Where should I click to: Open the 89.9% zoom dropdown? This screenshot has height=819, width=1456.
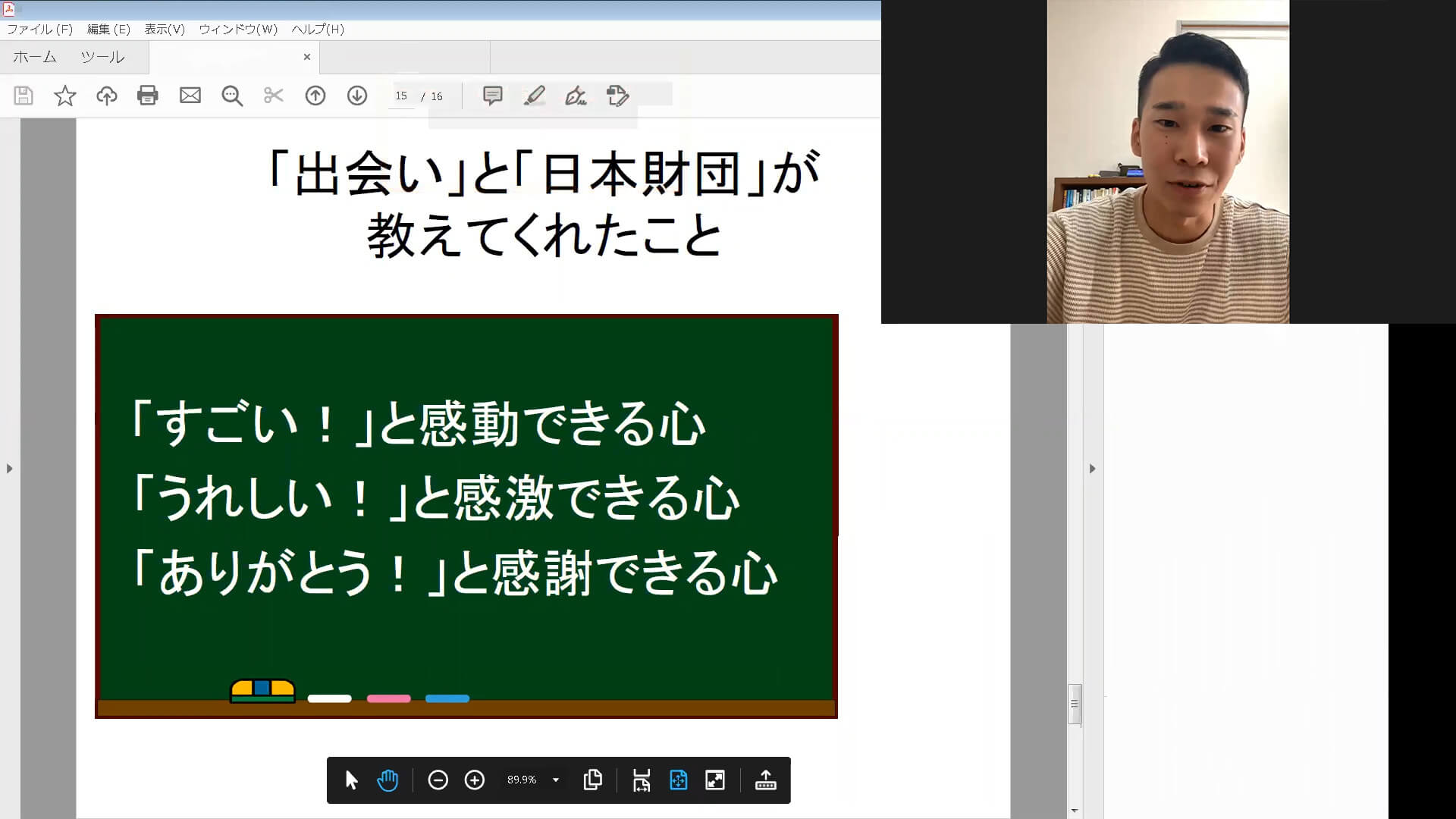pyautogui.click(x=556, y=780)
